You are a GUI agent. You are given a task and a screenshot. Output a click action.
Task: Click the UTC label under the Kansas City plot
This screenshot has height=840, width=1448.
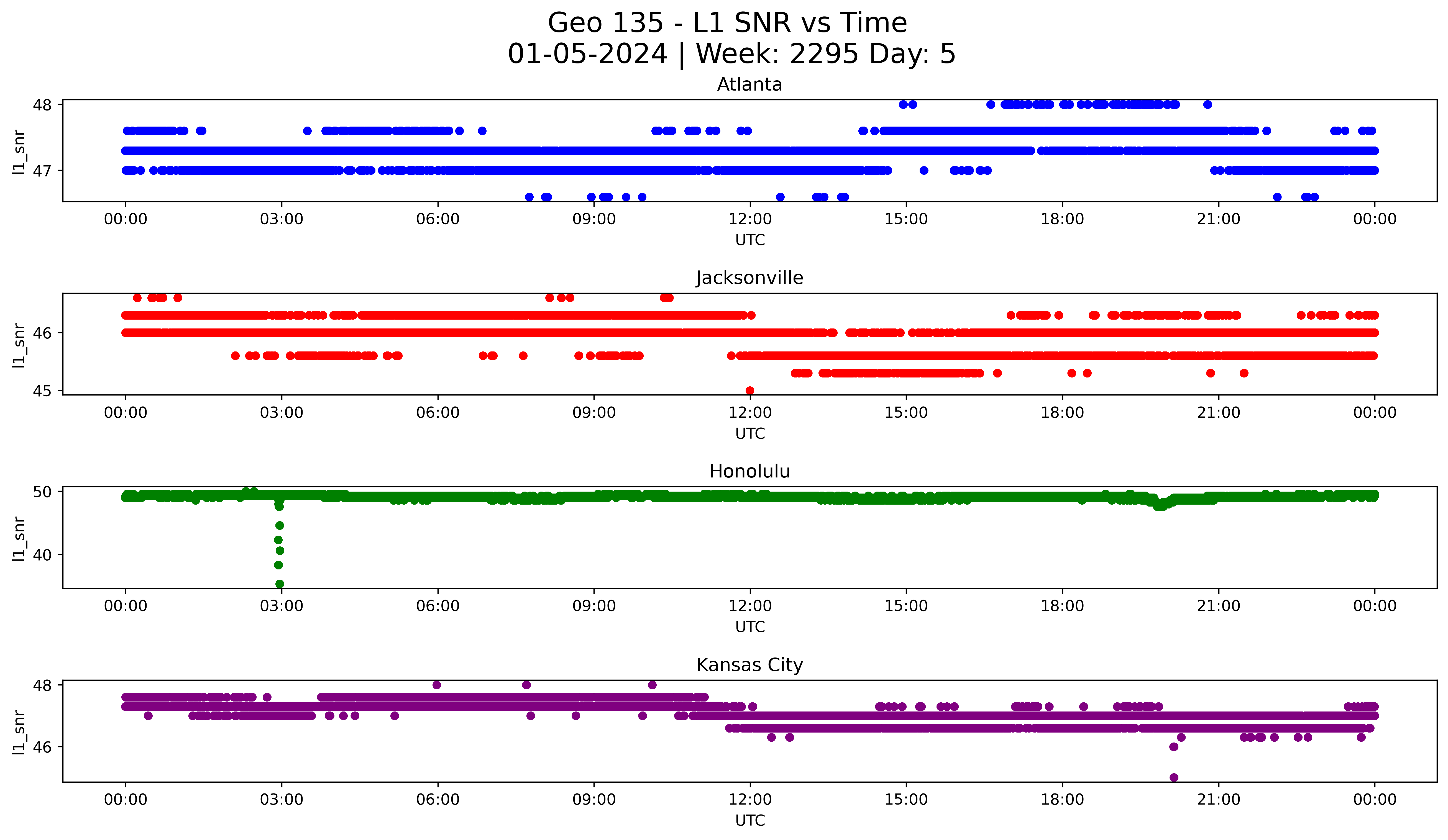[x=750, y=821]
